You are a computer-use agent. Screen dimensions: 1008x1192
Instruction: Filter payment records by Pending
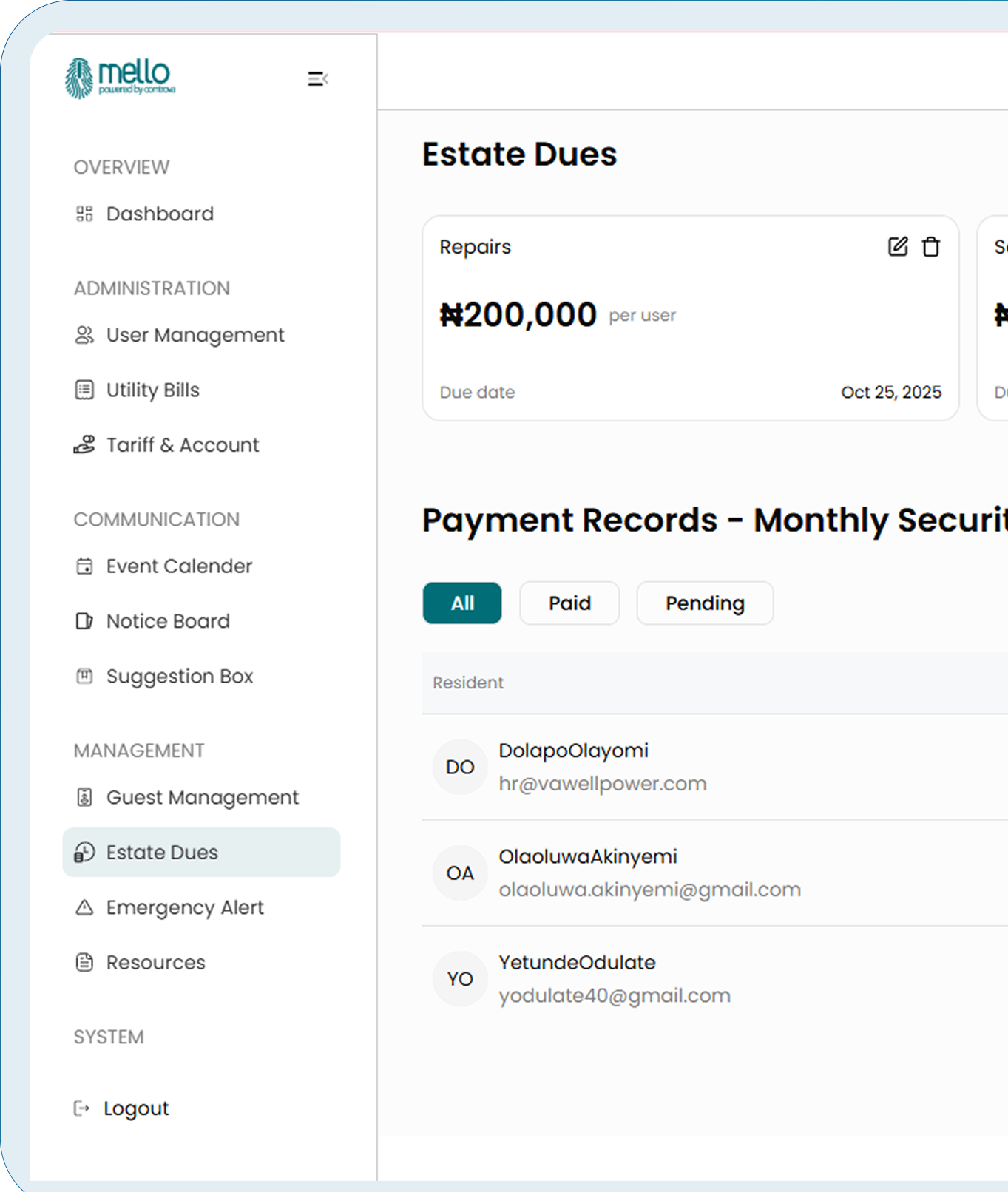click(705, 603)
